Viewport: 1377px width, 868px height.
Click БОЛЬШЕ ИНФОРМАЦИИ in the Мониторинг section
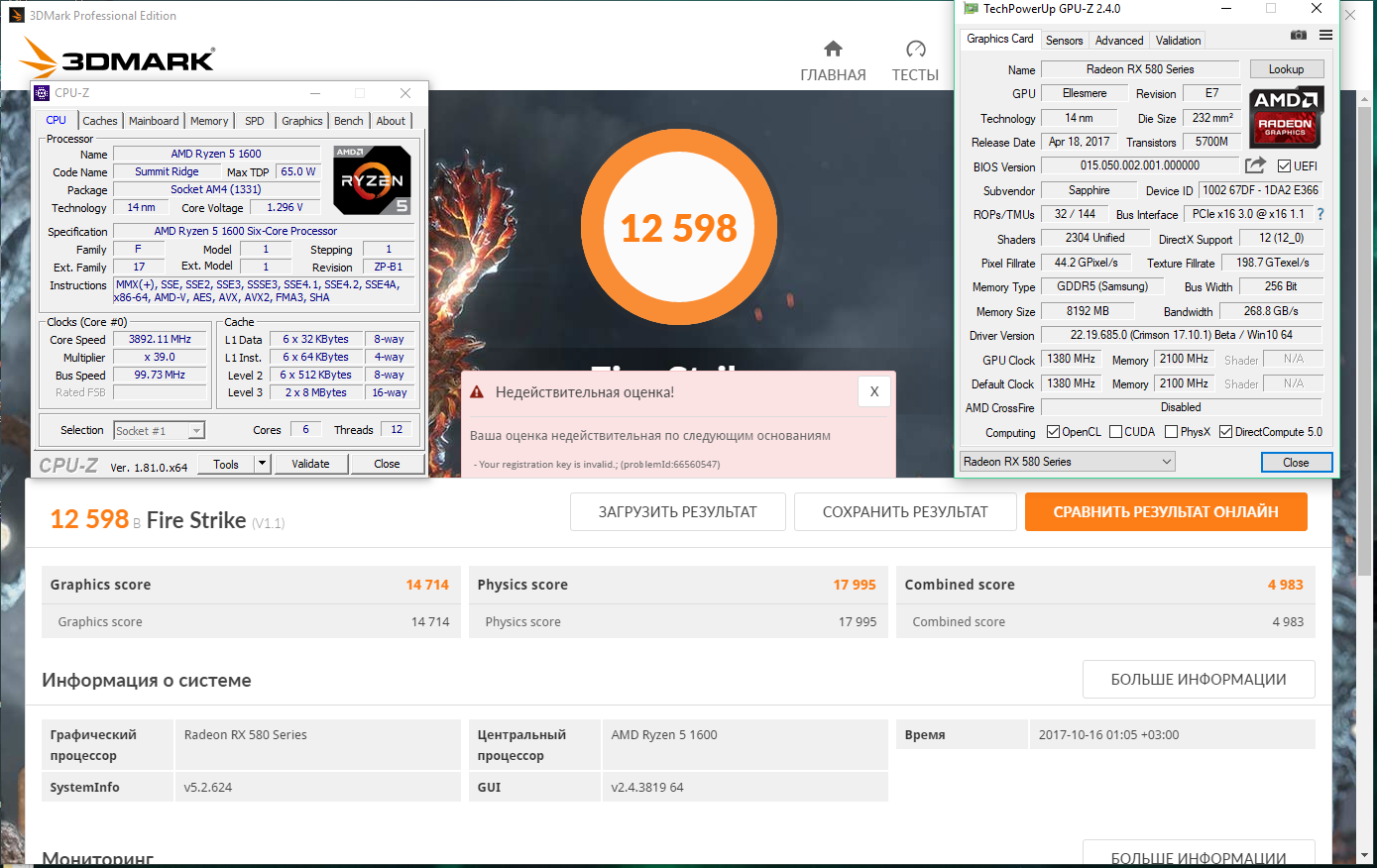point(1199,854)
